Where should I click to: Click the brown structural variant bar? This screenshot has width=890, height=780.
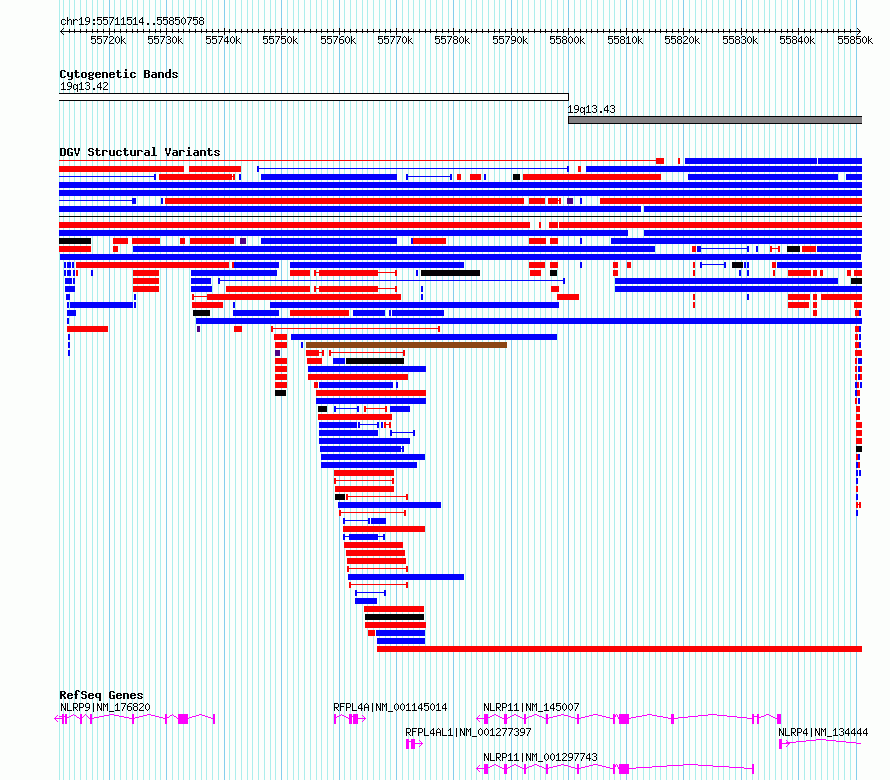click(406, 345)
